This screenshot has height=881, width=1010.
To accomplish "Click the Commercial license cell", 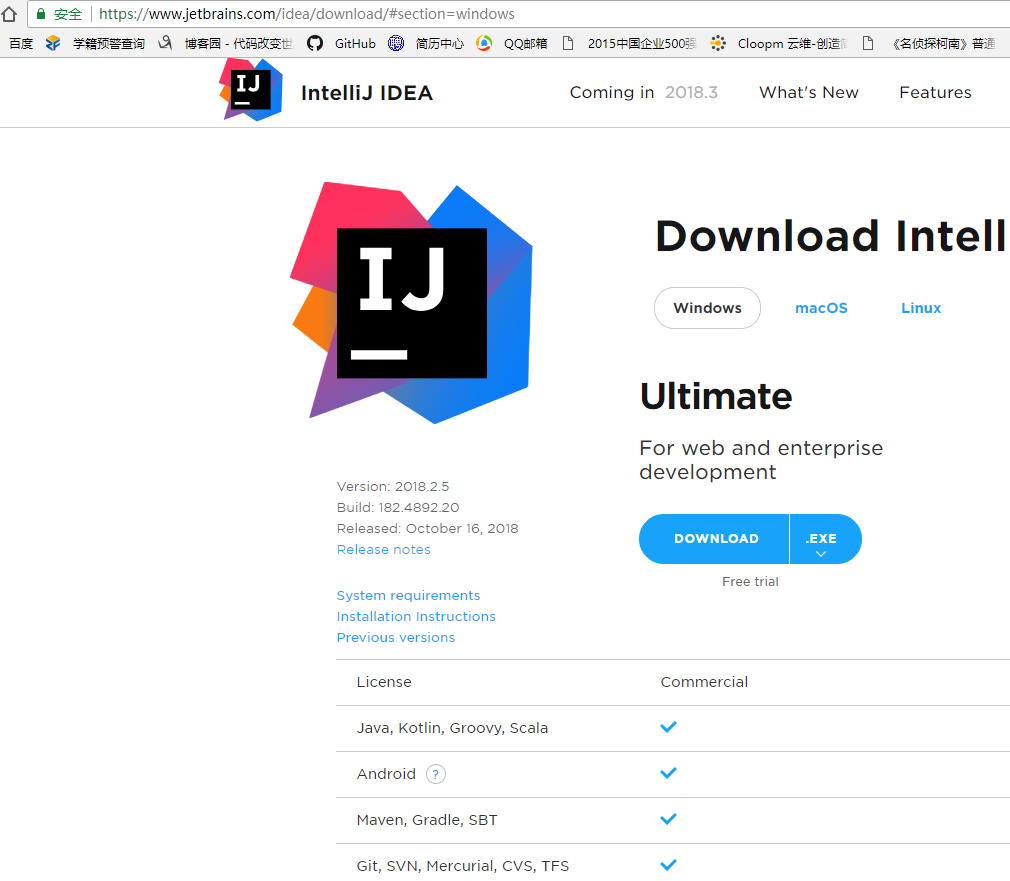I will tap(704, 682).
